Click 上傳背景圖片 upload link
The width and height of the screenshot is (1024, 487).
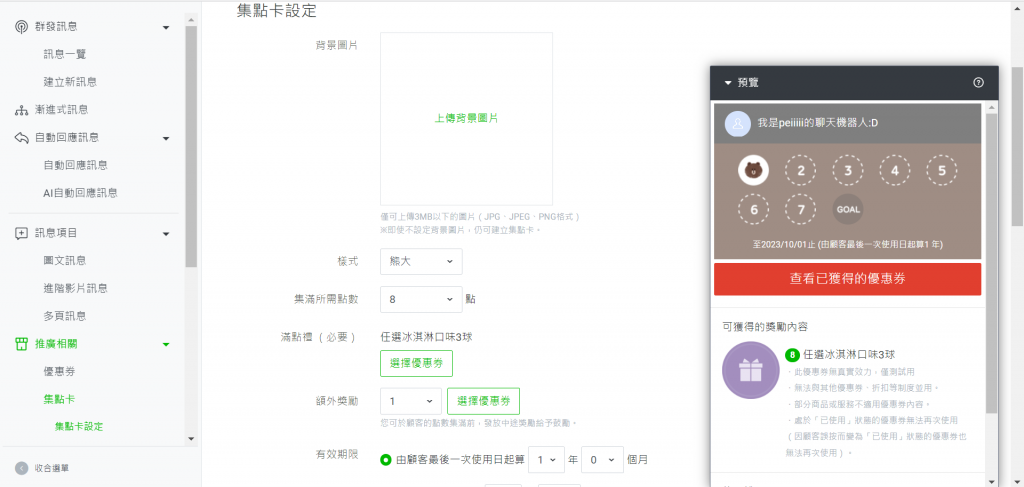(x=466, y=118)
